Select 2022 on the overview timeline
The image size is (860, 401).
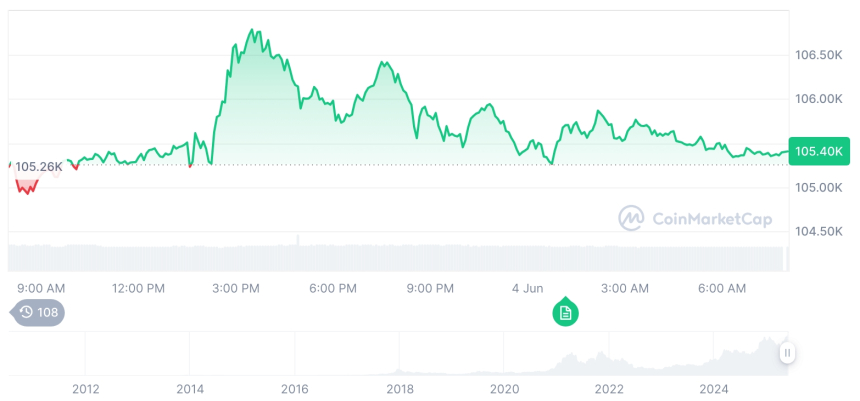(609, 389)
